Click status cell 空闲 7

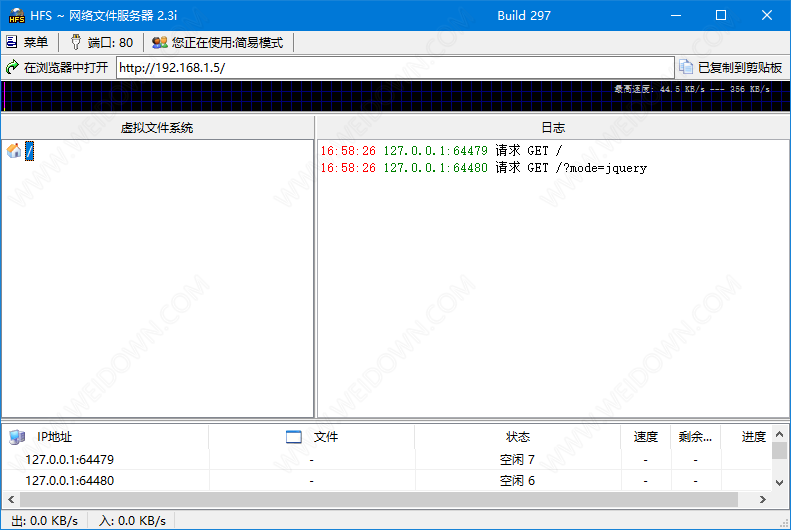[x=517, y=459]
